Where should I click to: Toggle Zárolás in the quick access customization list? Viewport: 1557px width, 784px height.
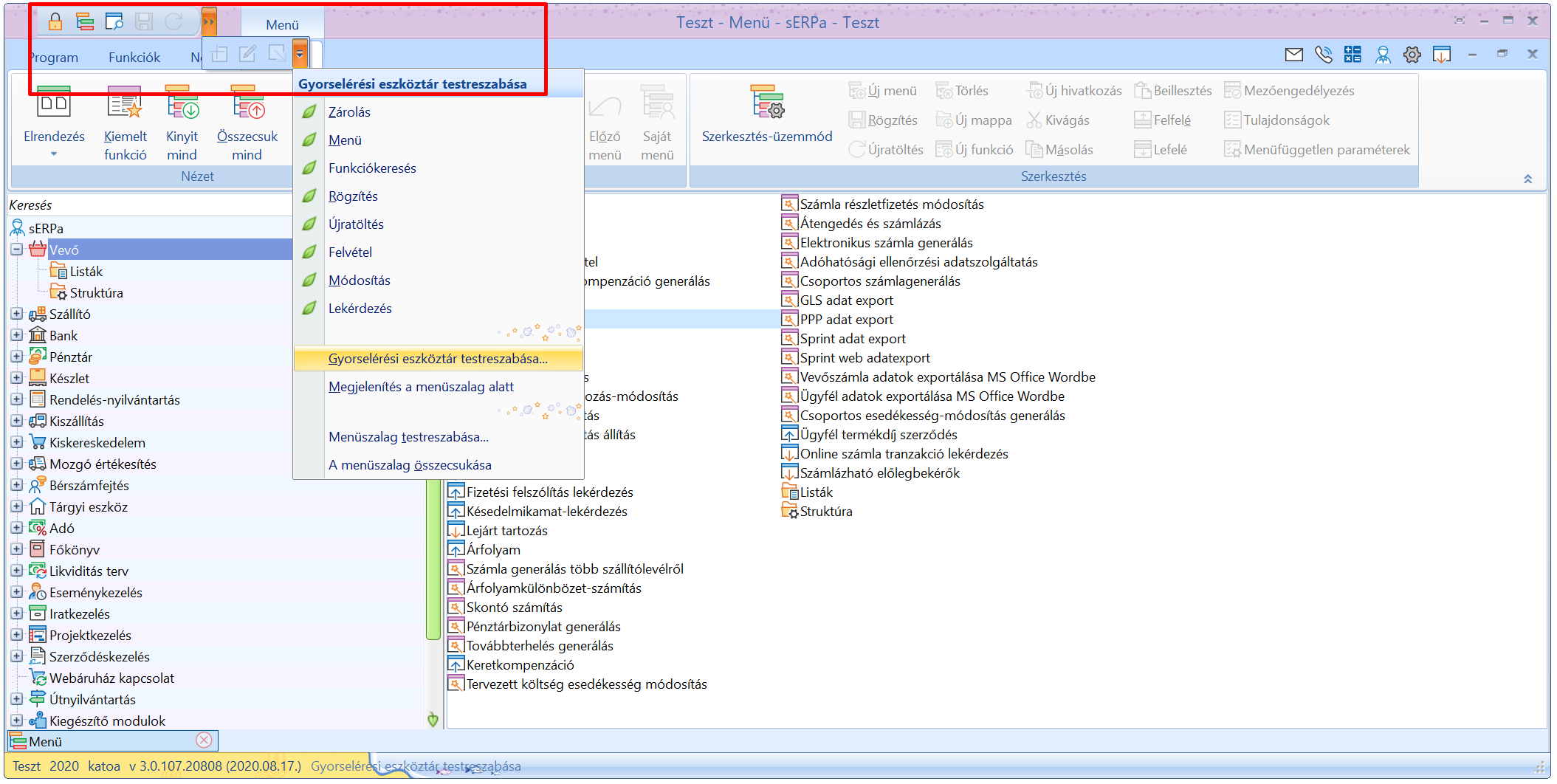click(439, 112)
